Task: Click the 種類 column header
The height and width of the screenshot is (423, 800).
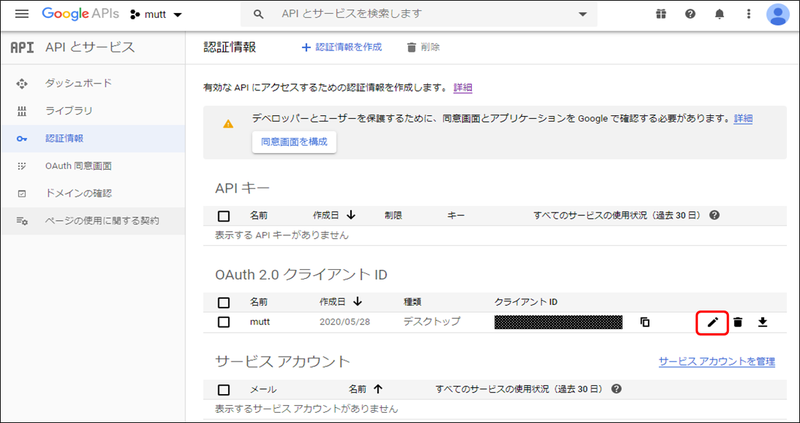Action: tap(412, 303)
